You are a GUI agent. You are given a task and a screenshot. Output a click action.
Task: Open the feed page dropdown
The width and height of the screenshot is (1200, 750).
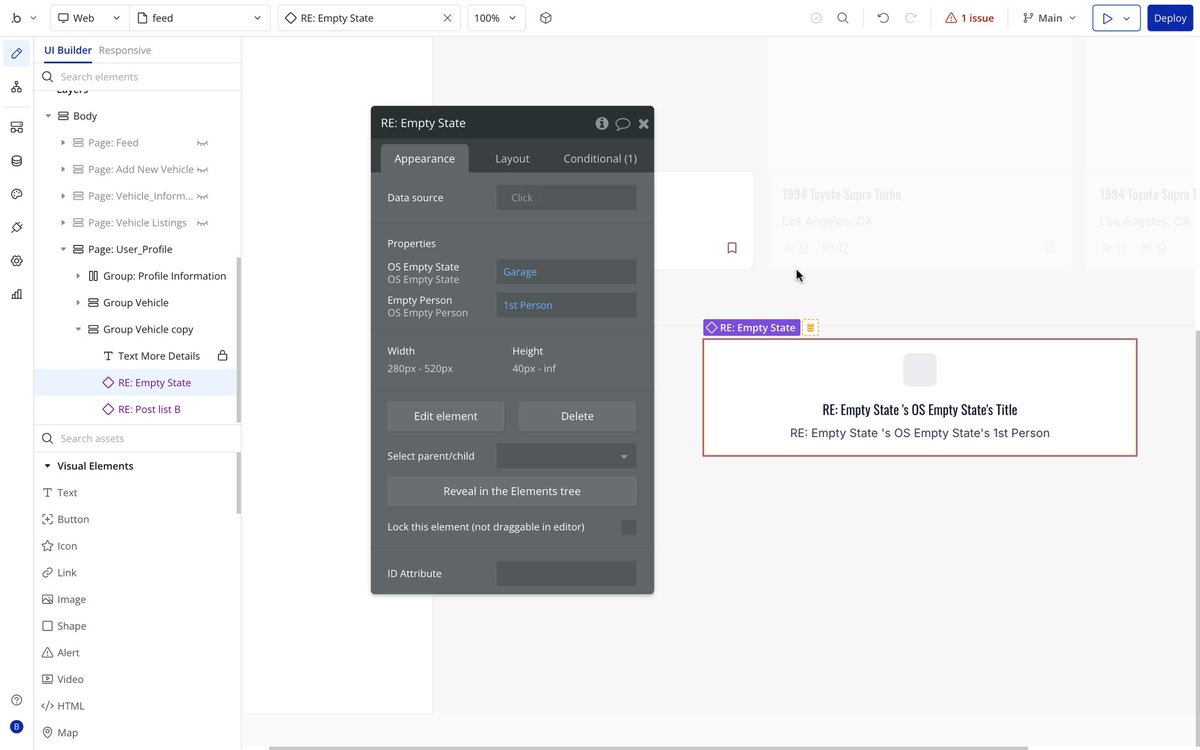[201, 18]
